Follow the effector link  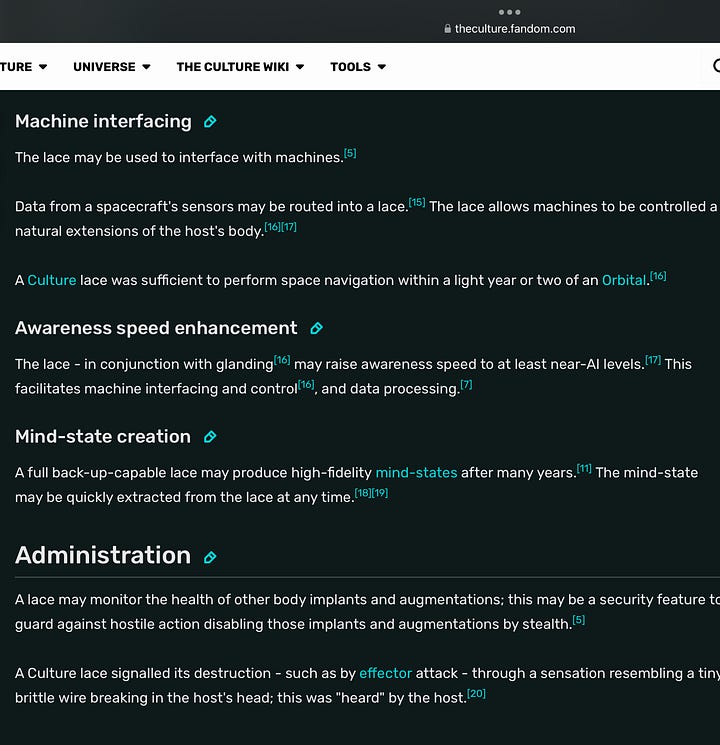coord(385,673)
